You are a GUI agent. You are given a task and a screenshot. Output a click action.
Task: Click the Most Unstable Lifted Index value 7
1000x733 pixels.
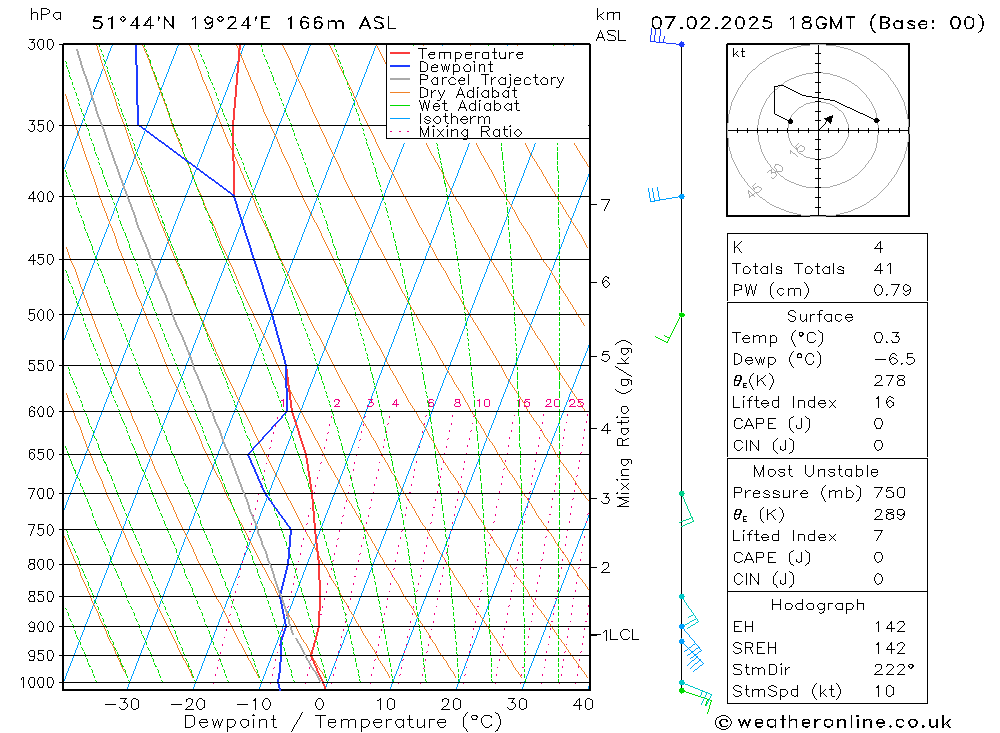pyautogui.click(x=878, y=536)
